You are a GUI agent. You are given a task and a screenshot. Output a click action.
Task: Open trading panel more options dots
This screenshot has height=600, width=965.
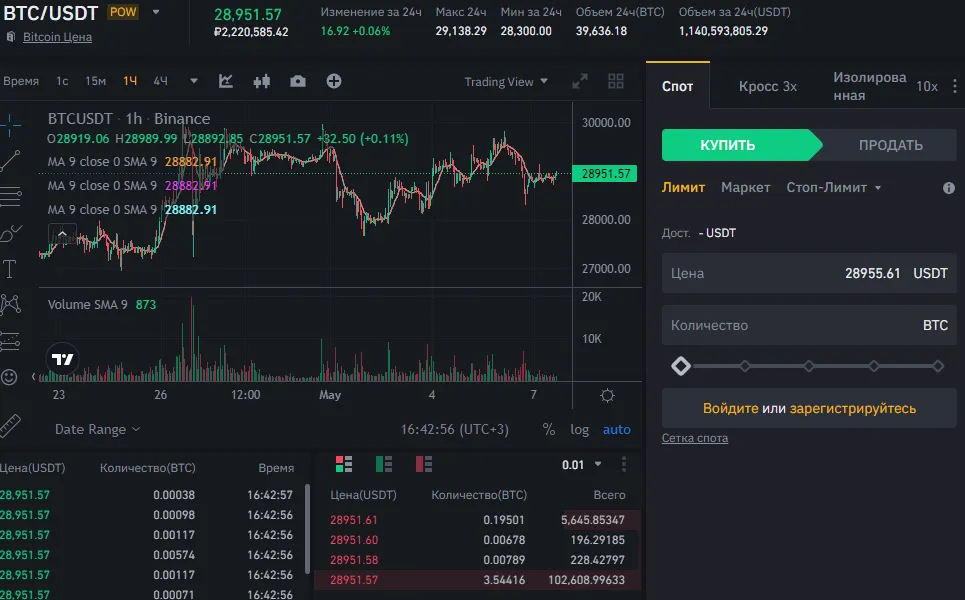click(955, 86)
